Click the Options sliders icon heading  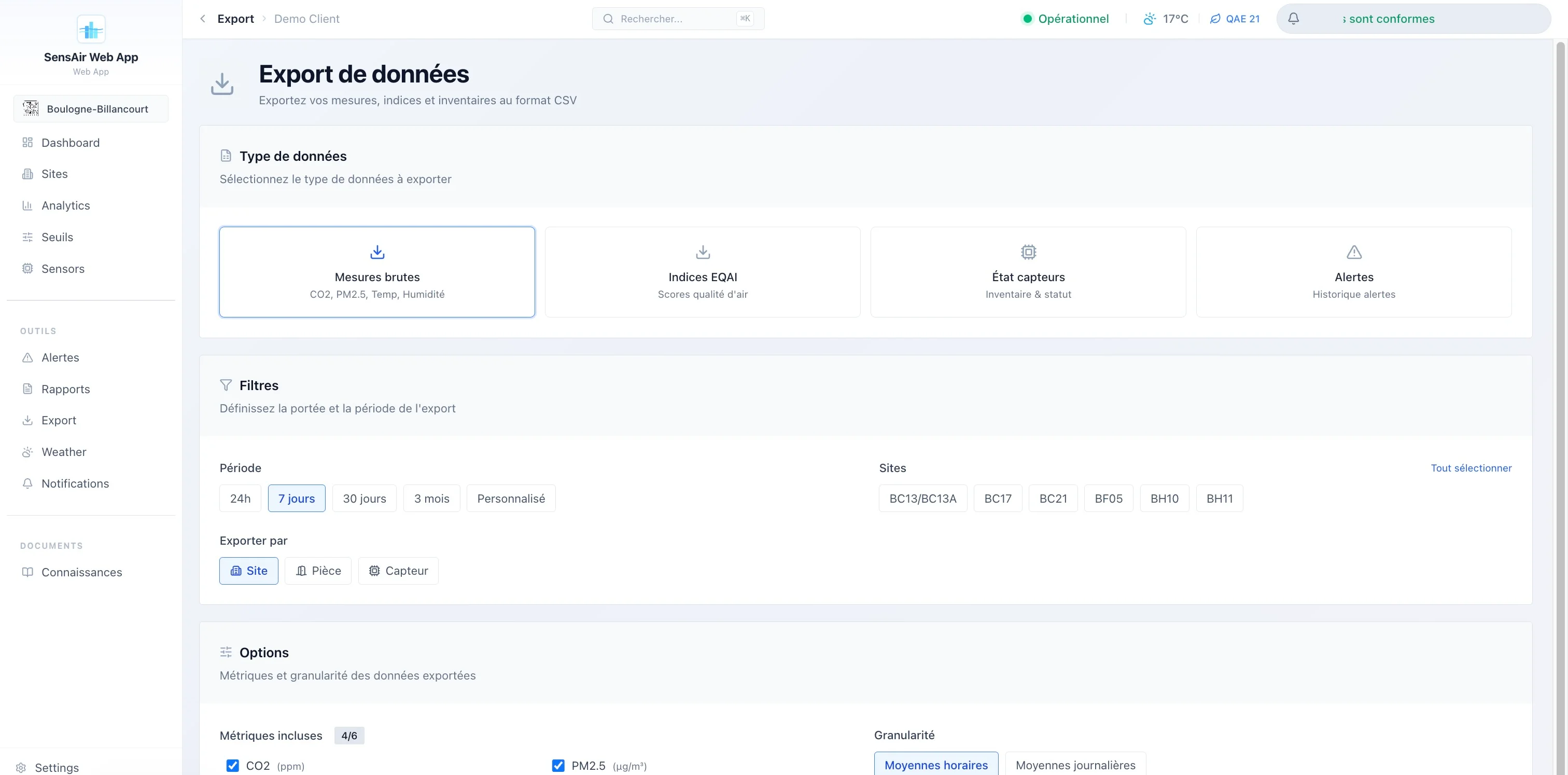[226, 652]
